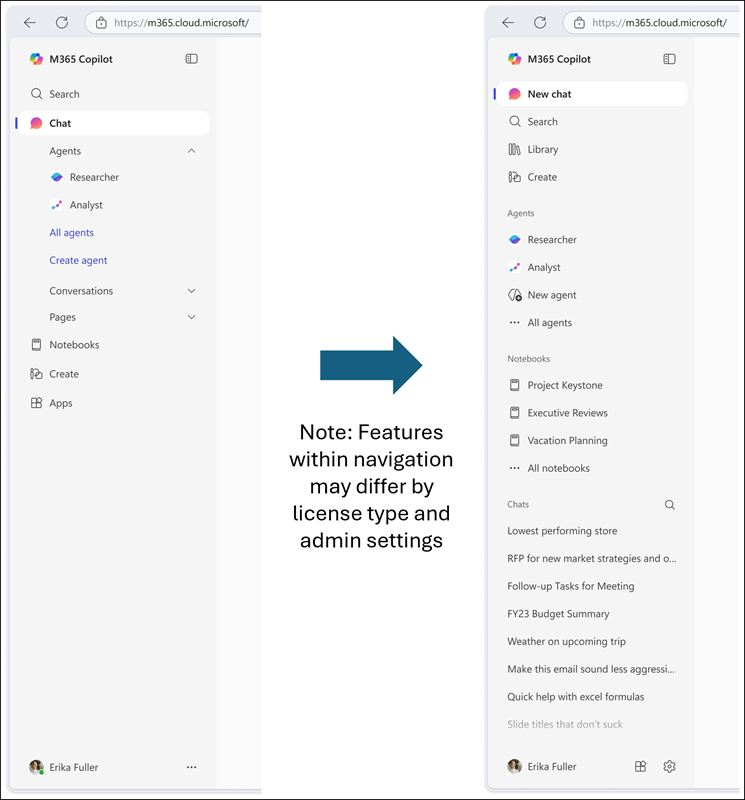
Task: Click Erika Fuller profile in right panel
Action: pos(542,766)
